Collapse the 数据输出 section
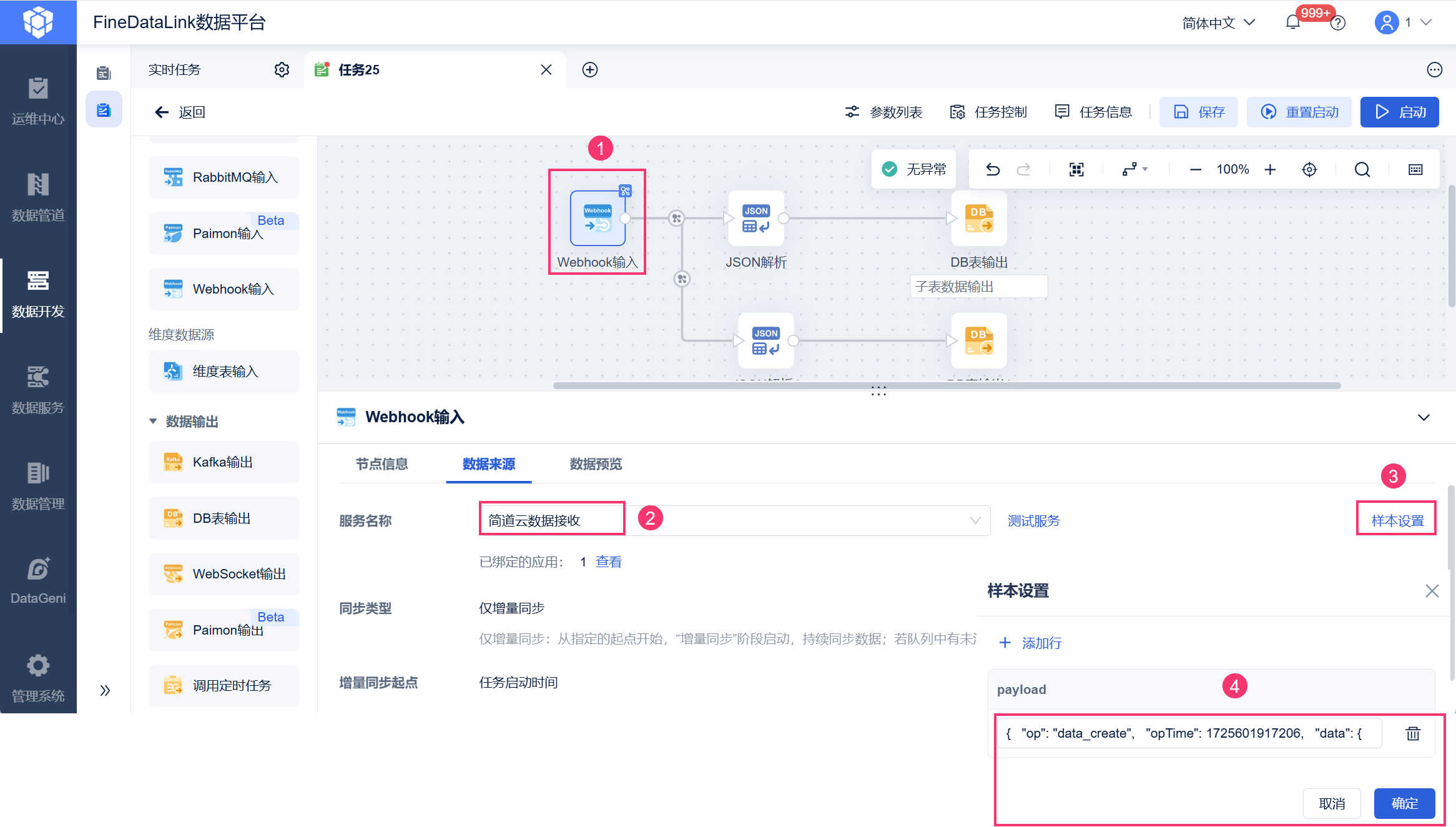 click(x=152, y=422)
